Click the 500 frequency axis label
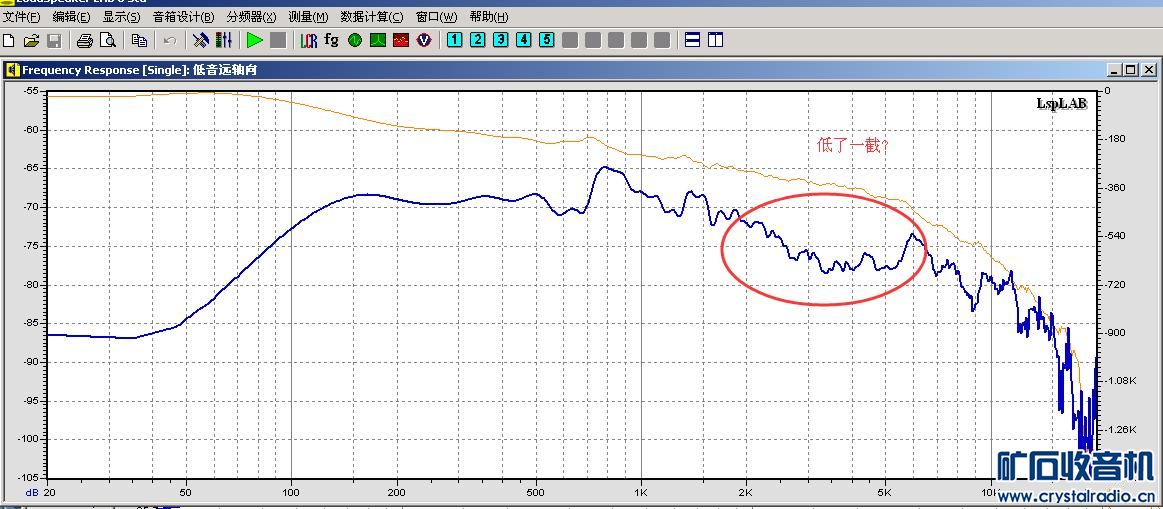Image resolution: width=1163 pixels, height=509 pixels. coord(536,492)
